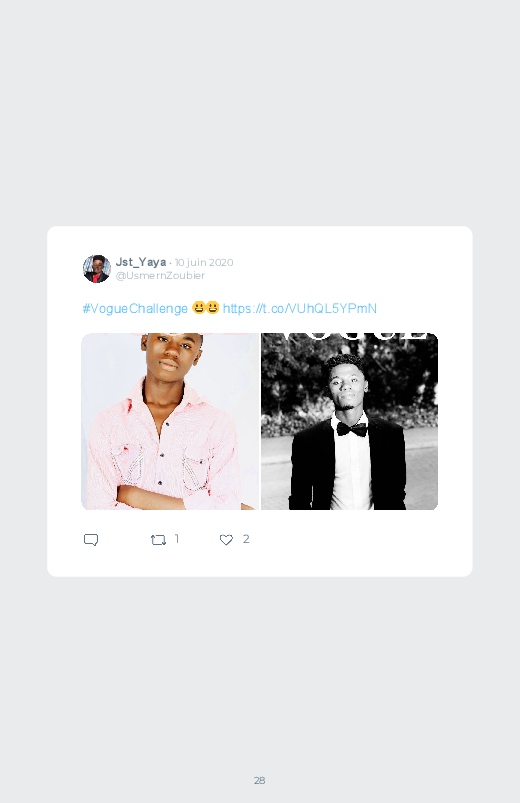Follow the https://t.co/VUhQL5YPmN link

pyautogui.click(x=300, y=308)
